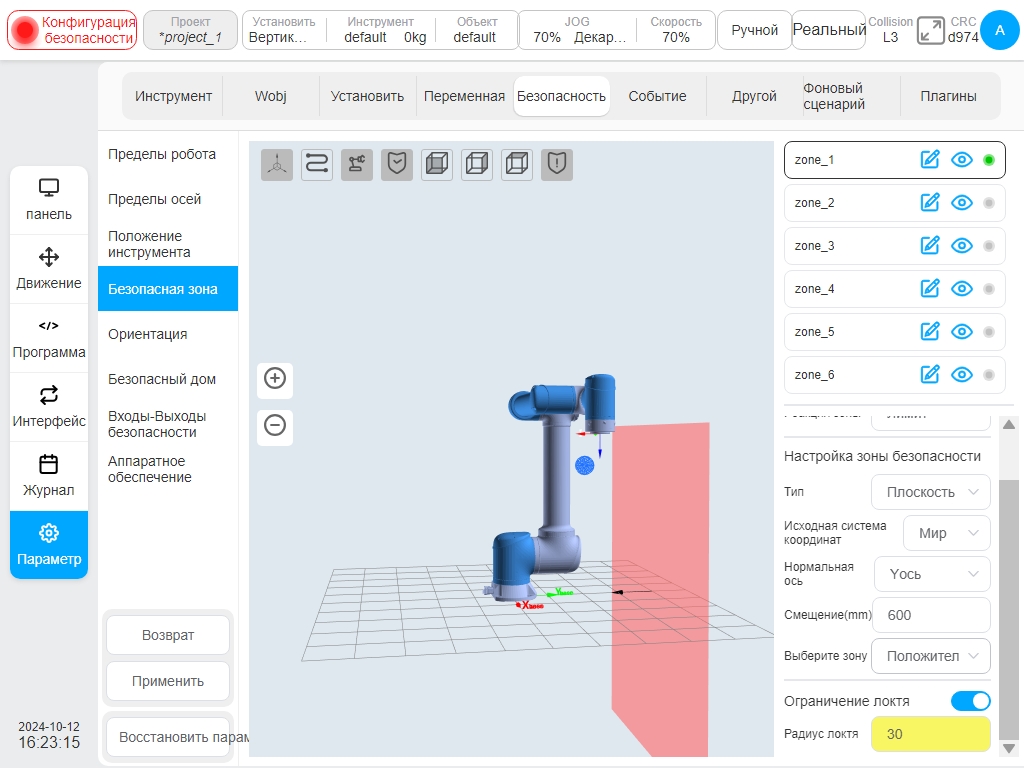The image size is (1024, 768).
Task: Edit zone_1 settings
Action: click(930, 160)
